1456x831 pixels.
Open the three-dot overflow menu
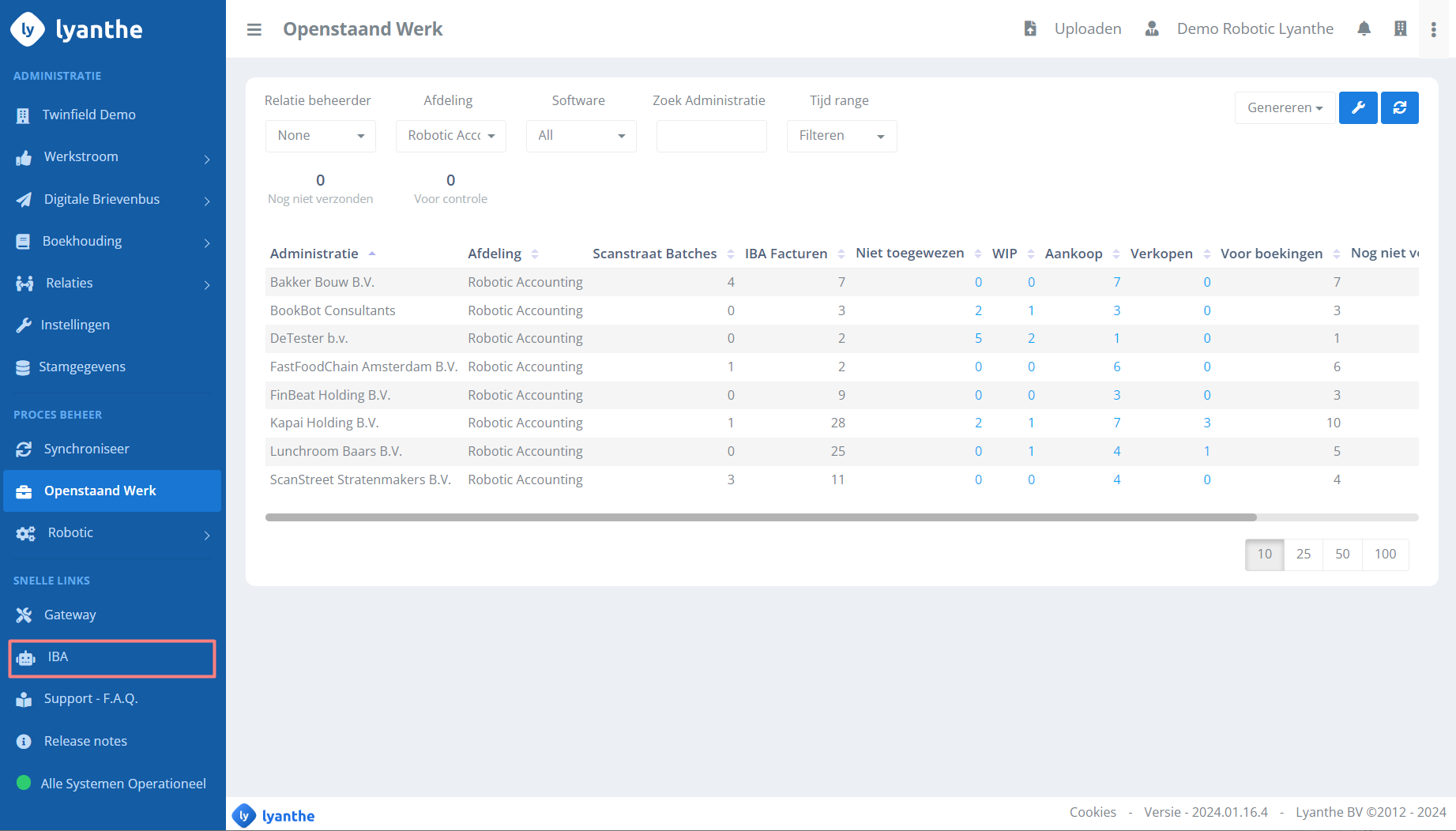1433,29
